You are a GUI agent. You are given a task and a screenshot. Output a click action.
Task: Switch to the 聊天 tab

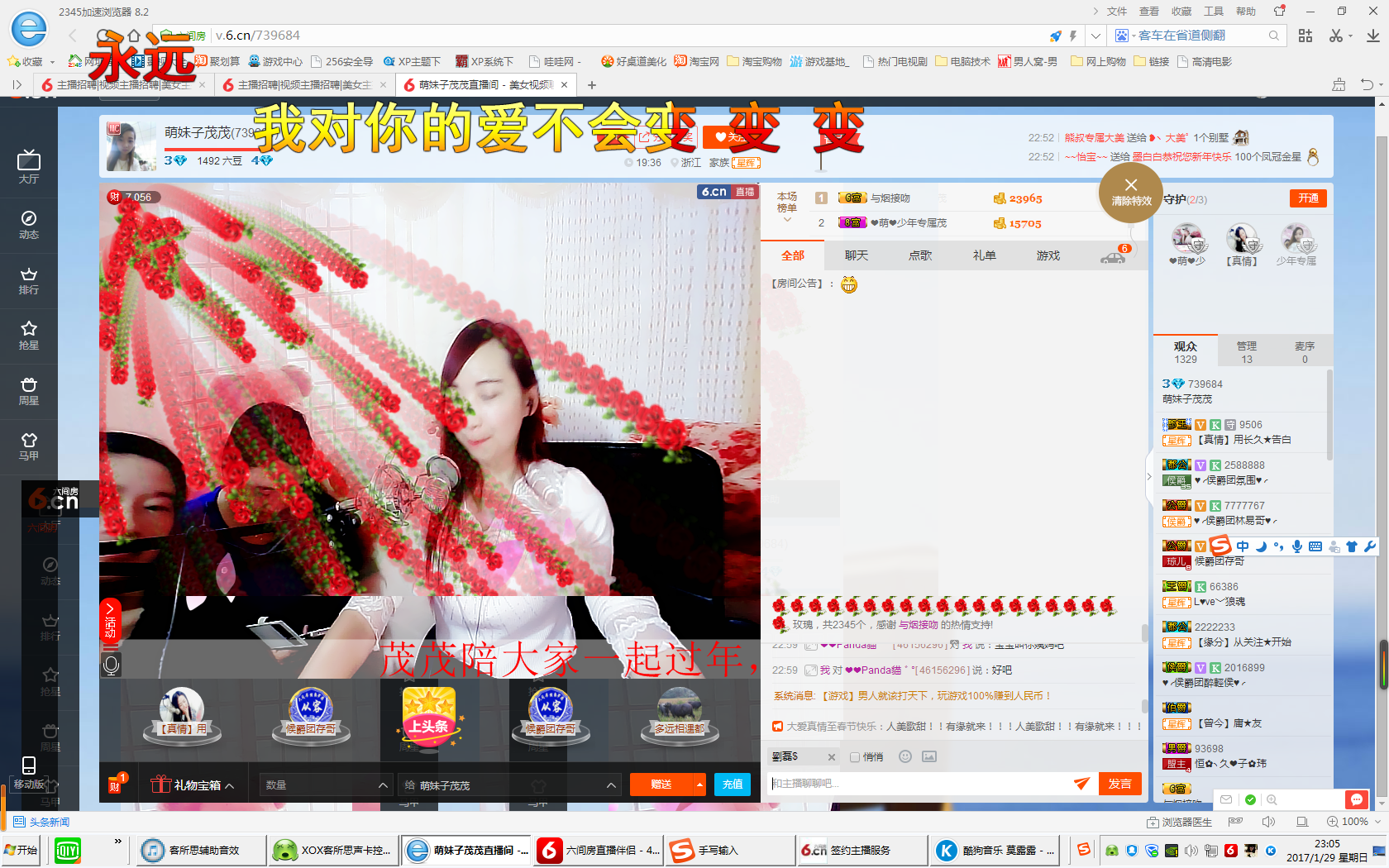coord(857,255)
